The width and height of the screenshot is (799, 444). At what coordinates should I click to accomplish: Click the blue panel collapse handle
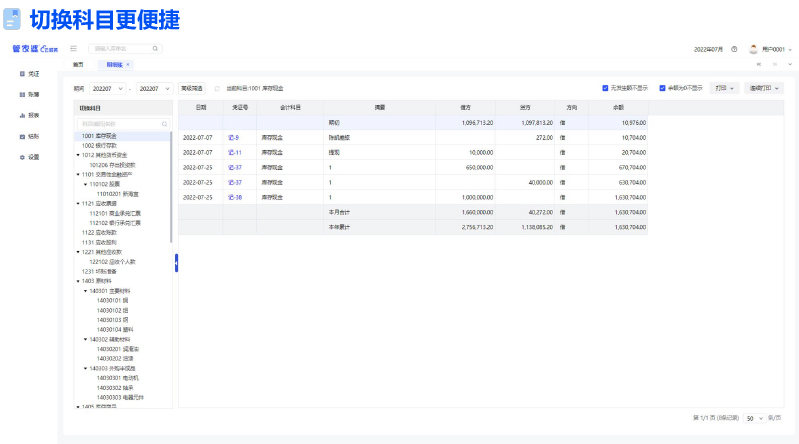pyautogui.click(x=176, y=262)
